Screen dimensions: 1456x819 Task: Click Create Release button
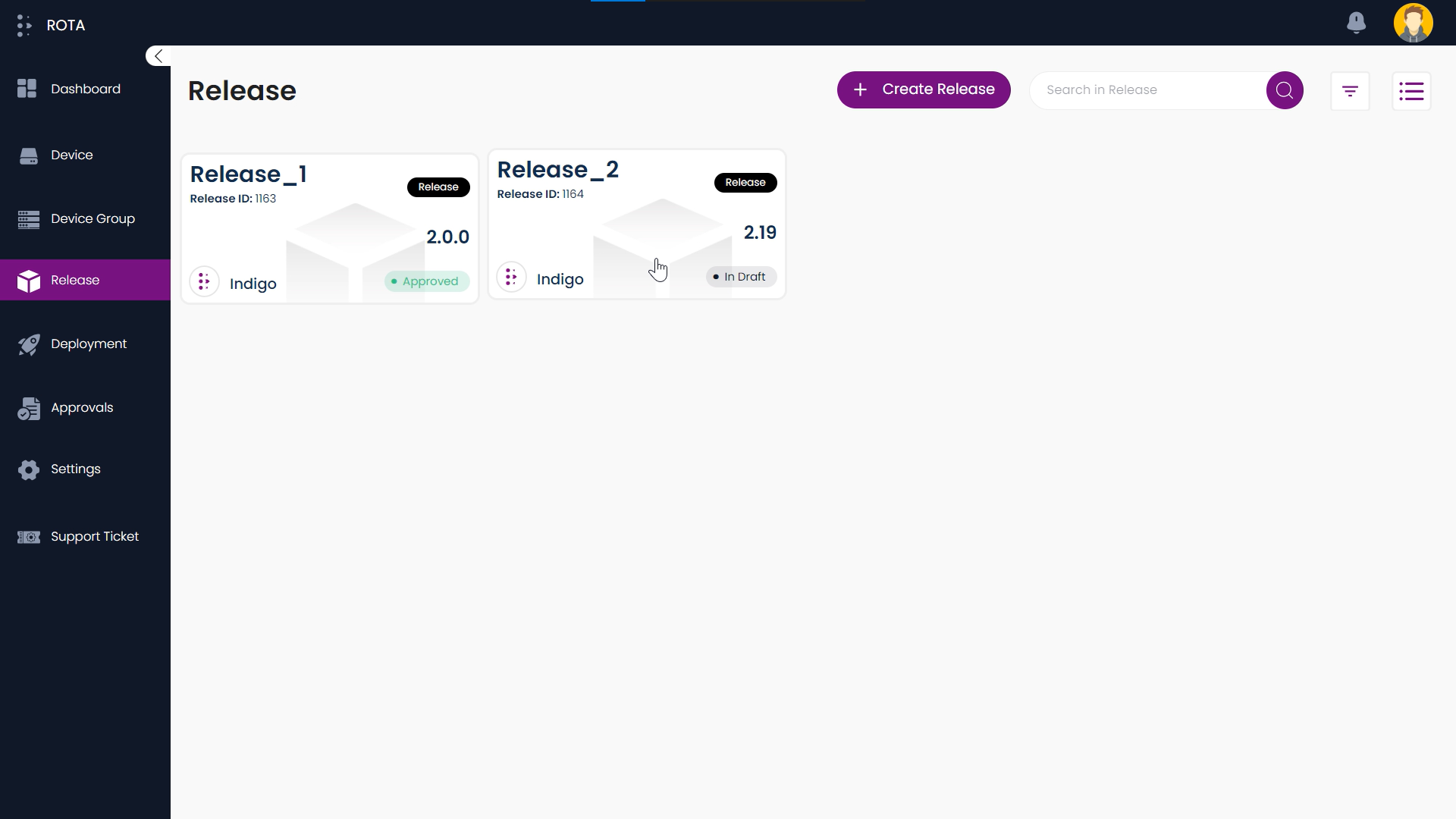[924, 89]
